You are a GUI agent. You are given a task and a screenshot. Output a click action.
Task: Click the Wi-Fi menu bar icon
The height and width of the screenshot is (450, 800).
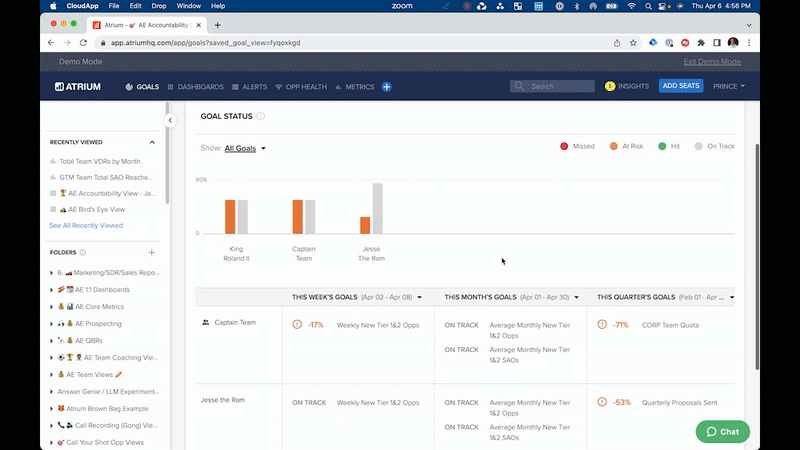click(632, 6)
